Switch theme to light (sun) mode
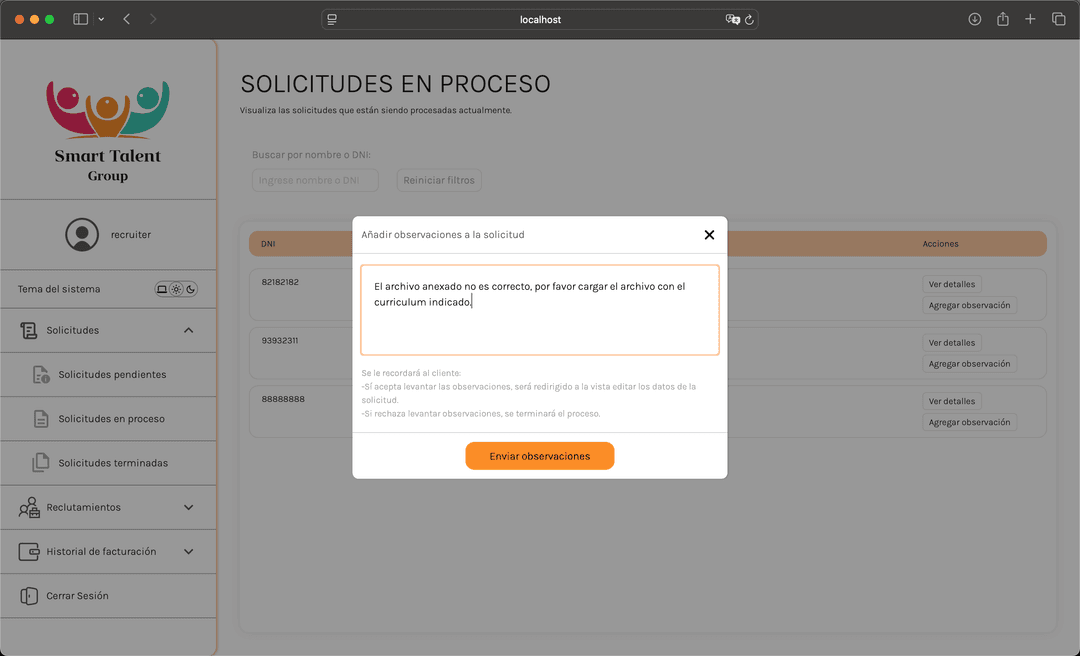The image size is (1080, 656). coord(176,290)
